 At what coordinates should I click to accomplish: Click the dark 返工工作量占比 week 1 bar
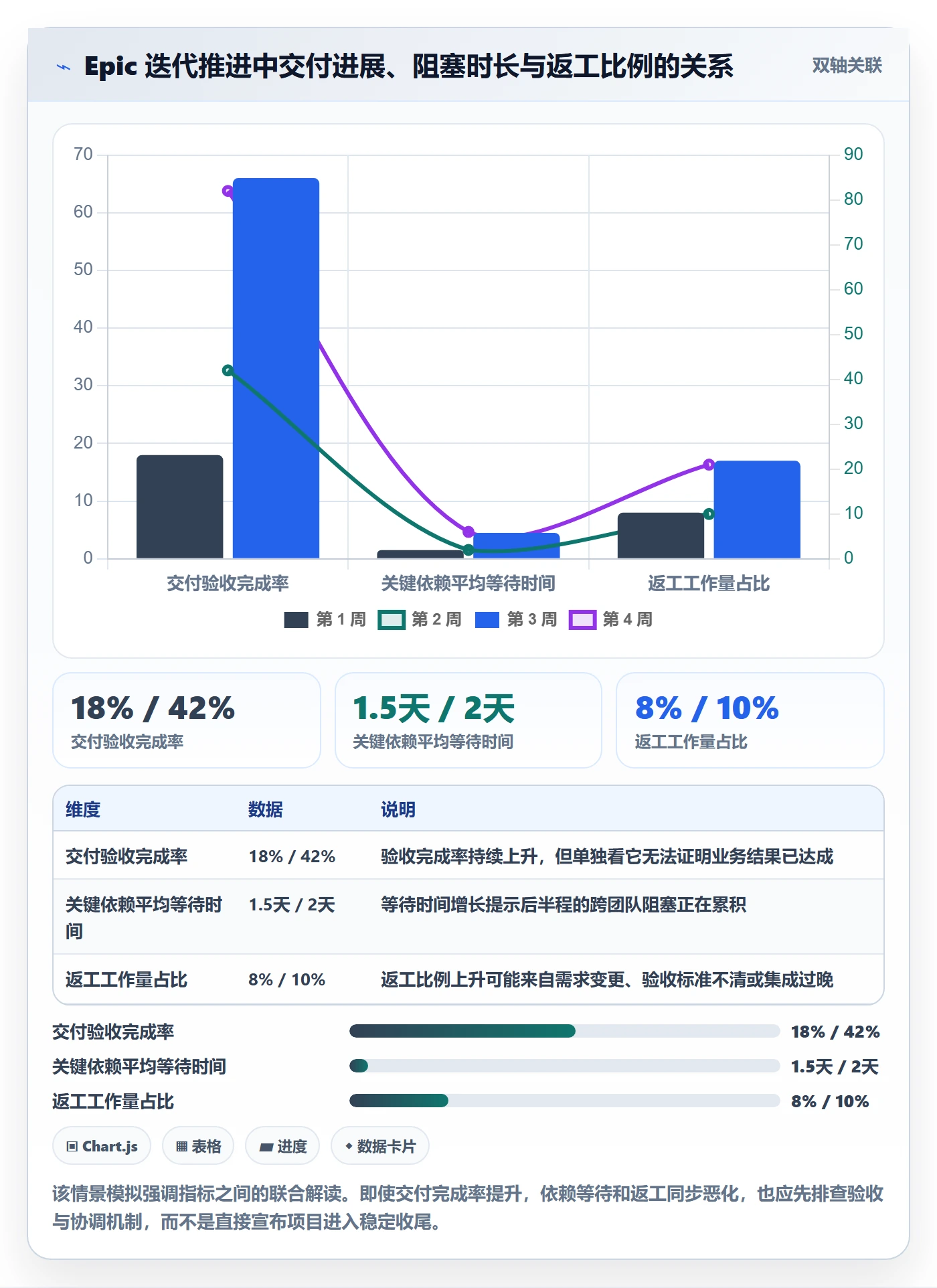coord(661,536)
